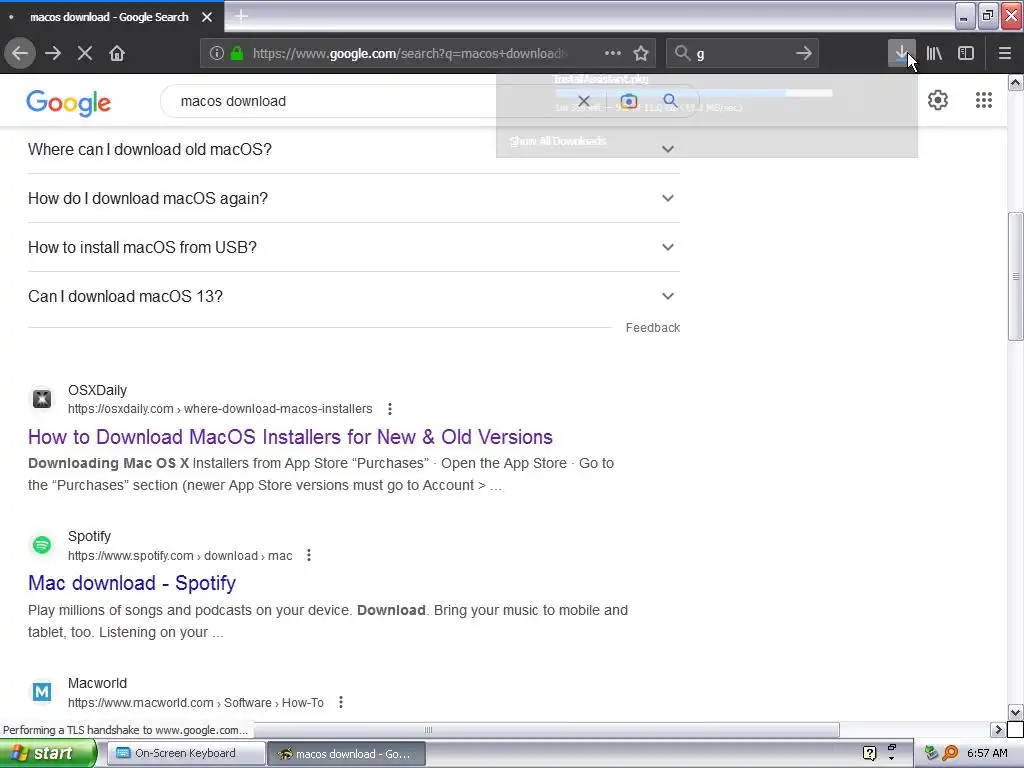Screen dimensions: 1024x768
Task: Bookmark this page with the star icon
Action: click(641, 54)
